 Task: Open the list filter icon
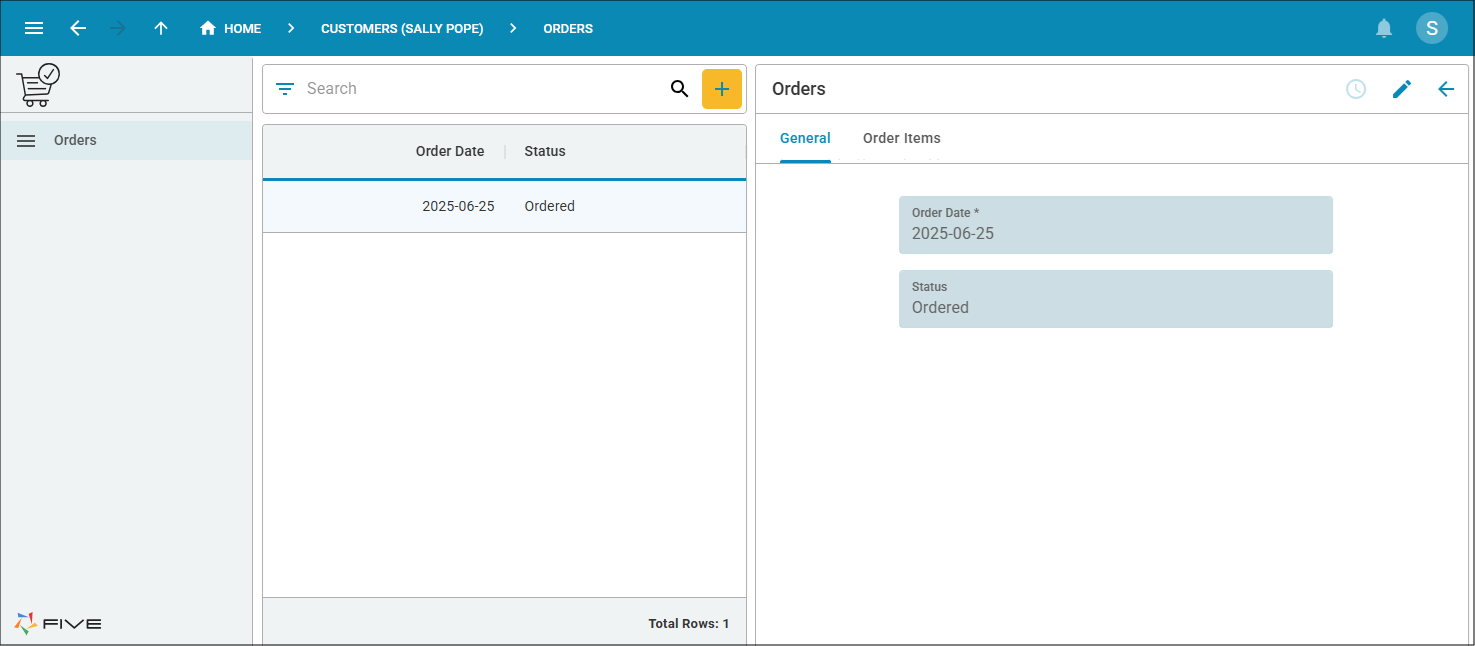coord(285,89)
